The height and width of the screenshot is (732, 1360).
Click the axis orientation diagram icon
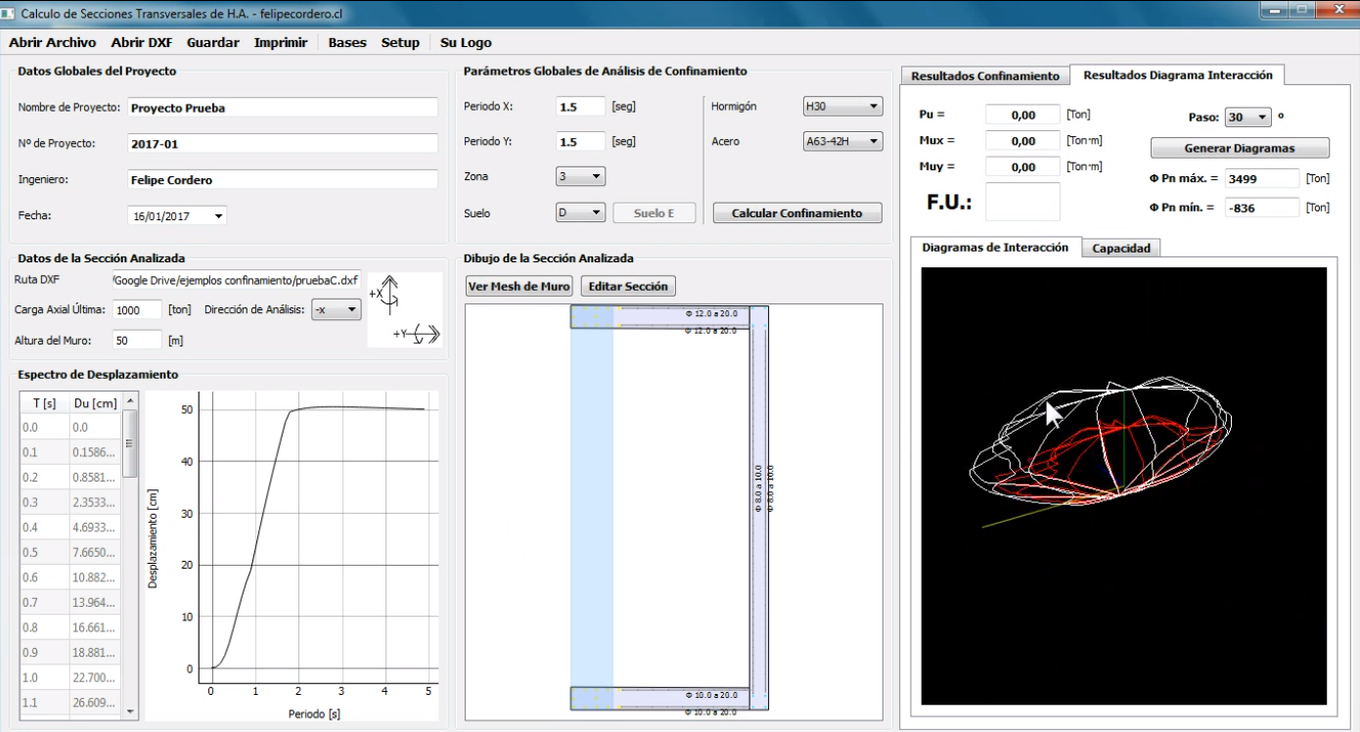(x=405, y=311)
